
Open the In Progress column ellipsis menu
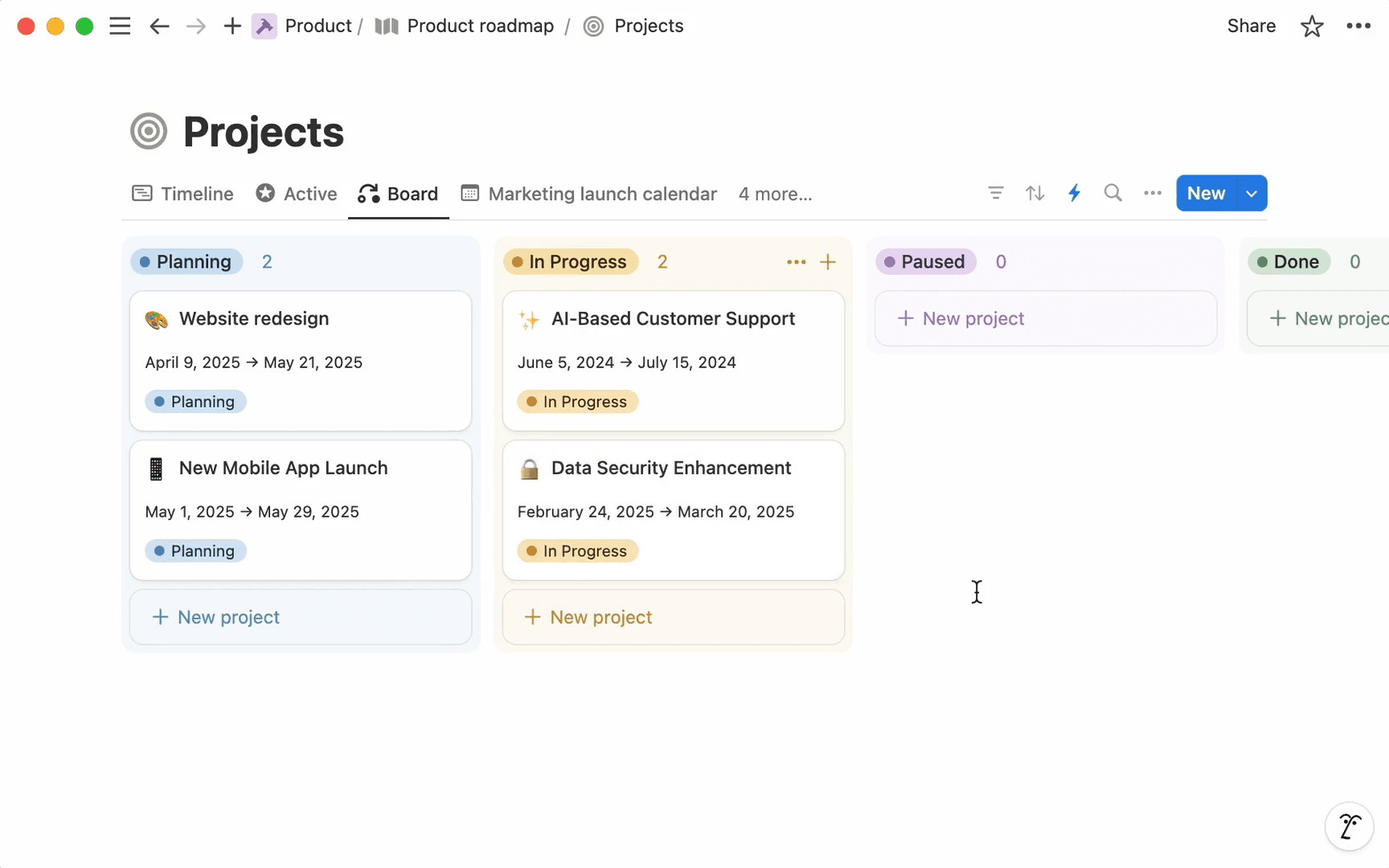click(796, 261)
